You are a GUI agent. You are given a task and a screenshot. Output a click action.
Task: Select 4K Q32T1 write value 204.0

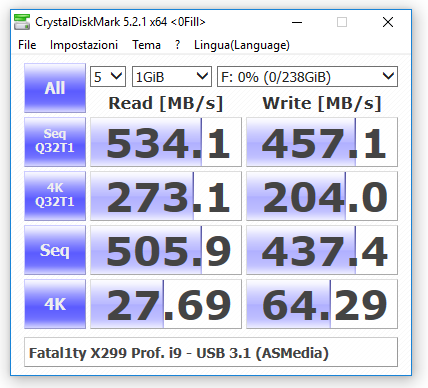point(322,196)
